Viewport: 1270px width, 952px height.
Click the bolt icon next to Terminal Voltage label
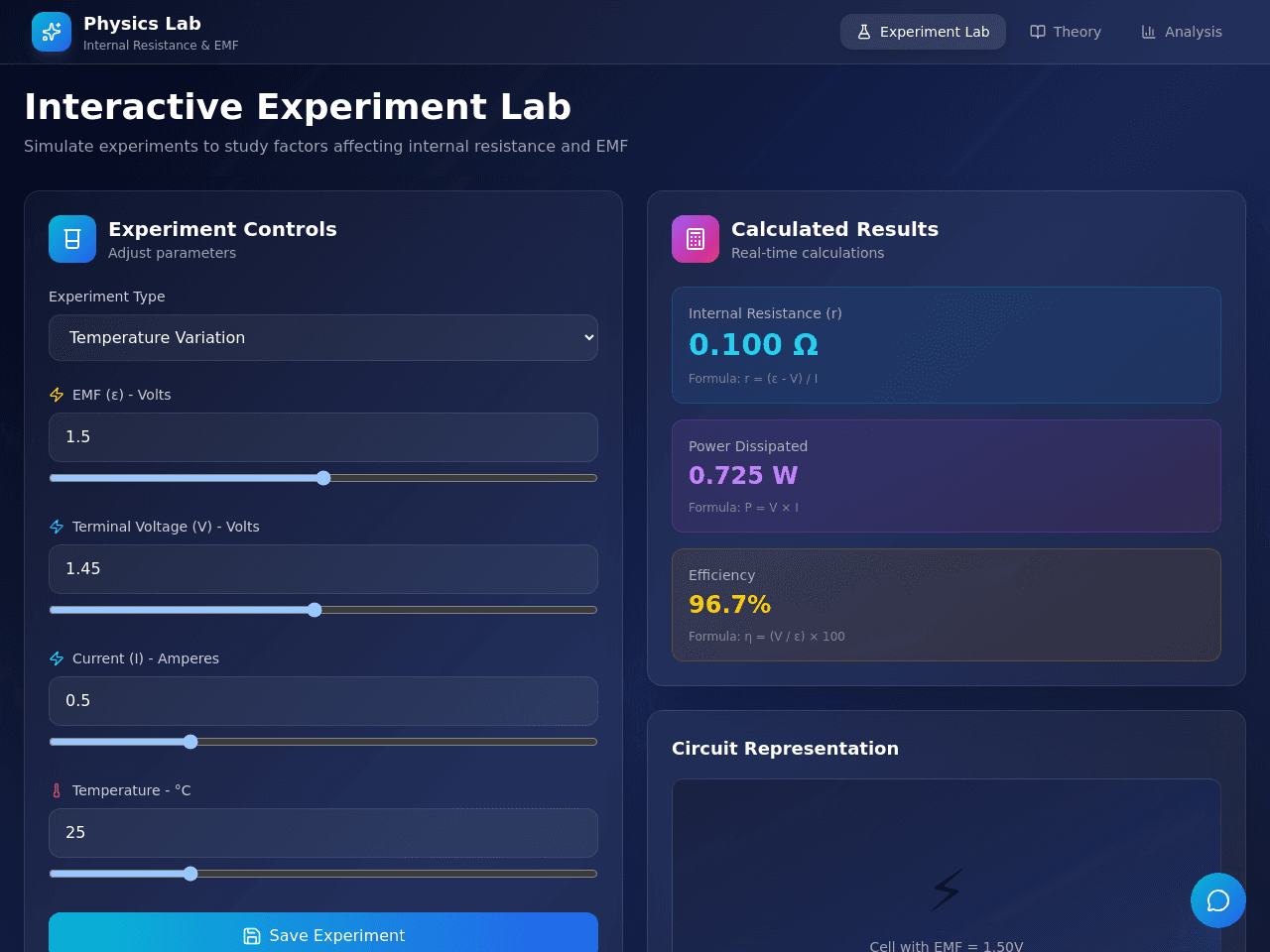click(57, 527)
